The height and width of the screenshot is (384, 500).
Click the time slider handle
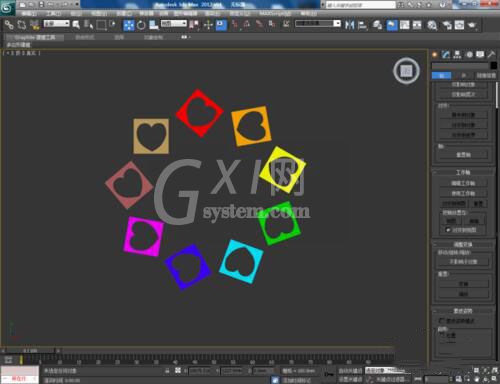pos(31,351)
